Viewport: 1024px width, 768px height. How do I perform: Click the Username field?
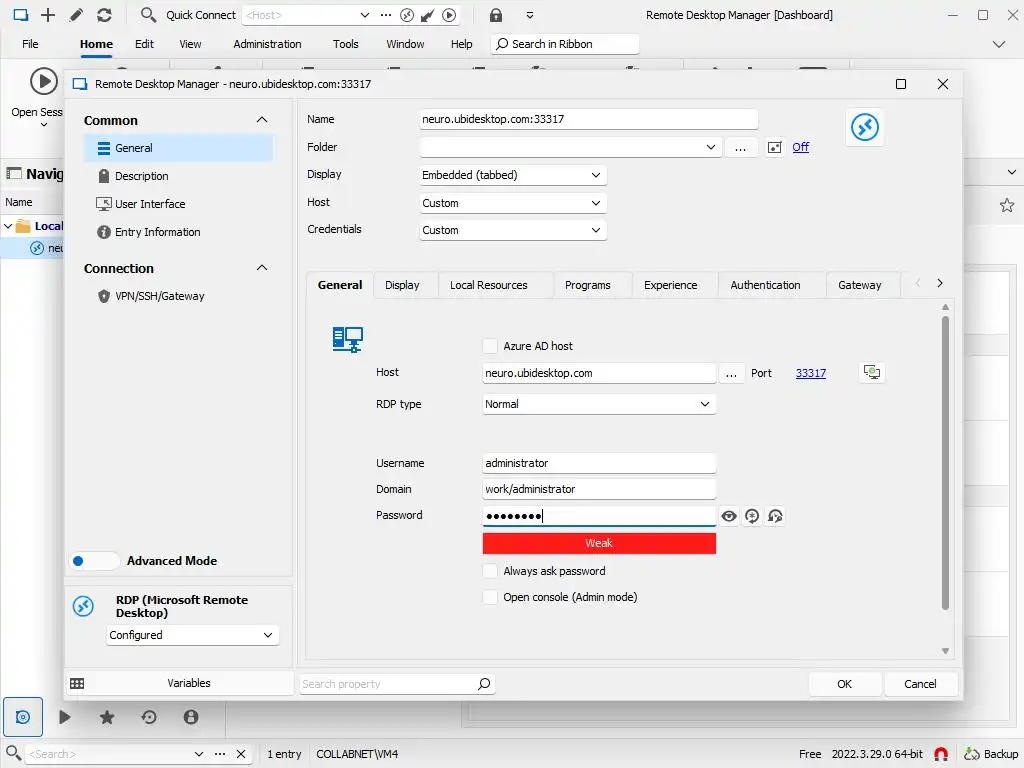click(x=599, y=463)
